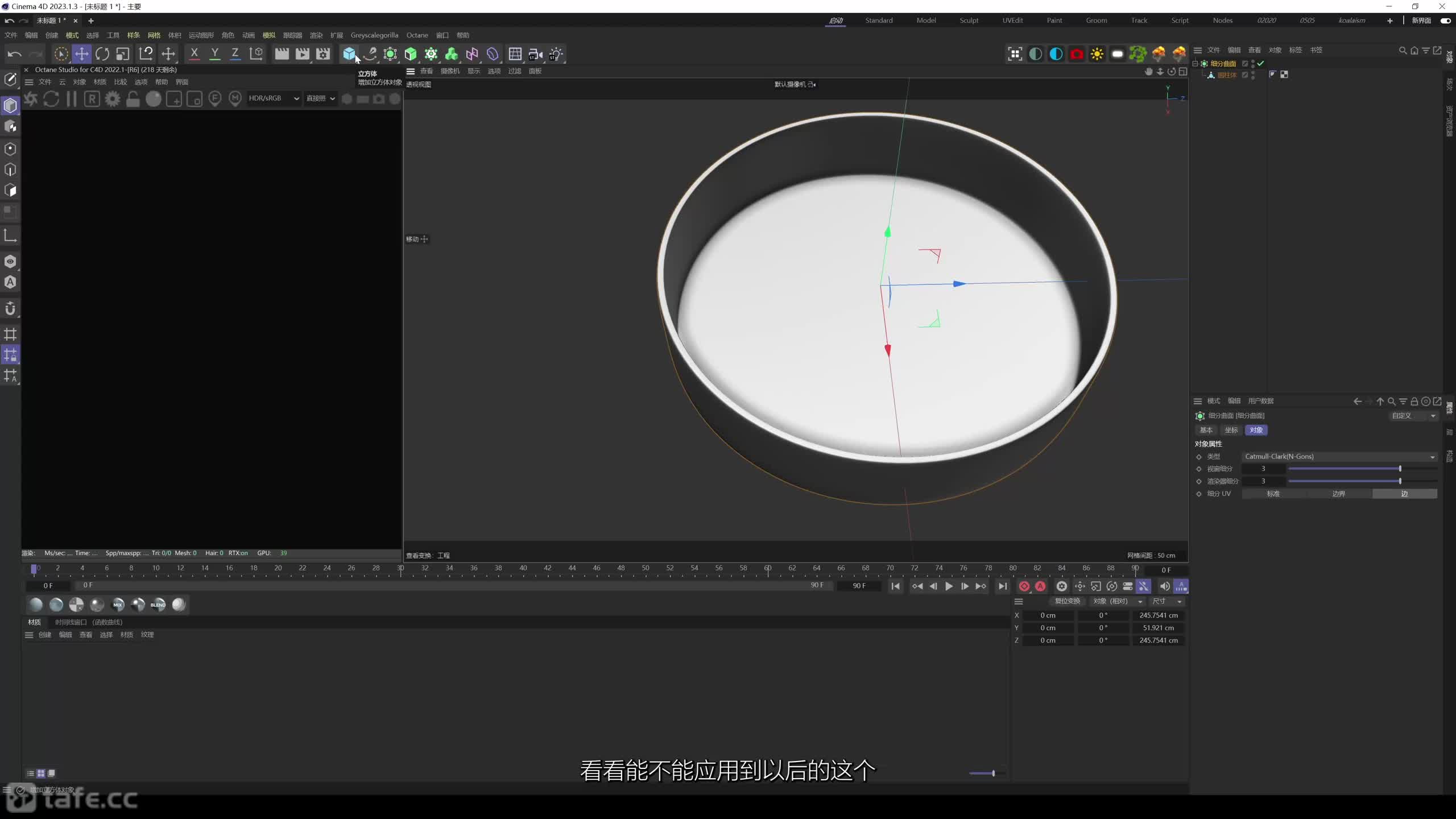Open the Catmull-Clark(N-Gons) type dropdown
This screenshot has height=819, width=1456.
(x=1339, y=456)
